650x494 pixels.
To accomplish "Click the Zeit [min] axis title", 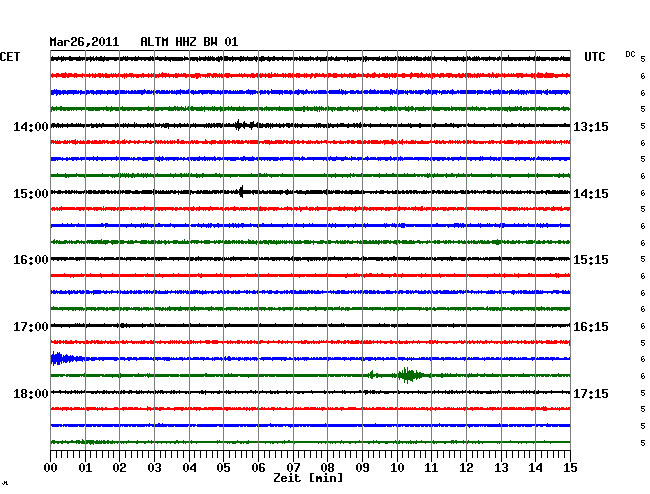I will tap(308, 478).
